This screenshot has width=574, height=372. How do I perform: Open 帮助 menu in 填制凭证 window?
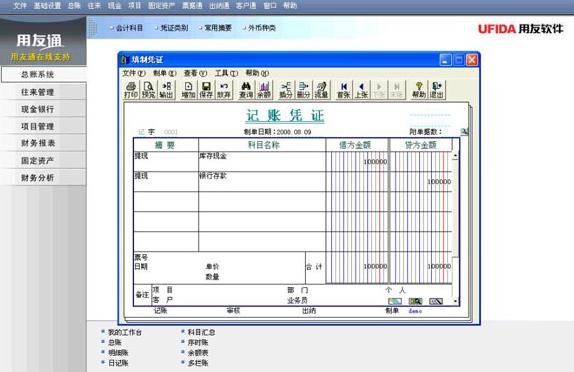(x=257, y=73)
